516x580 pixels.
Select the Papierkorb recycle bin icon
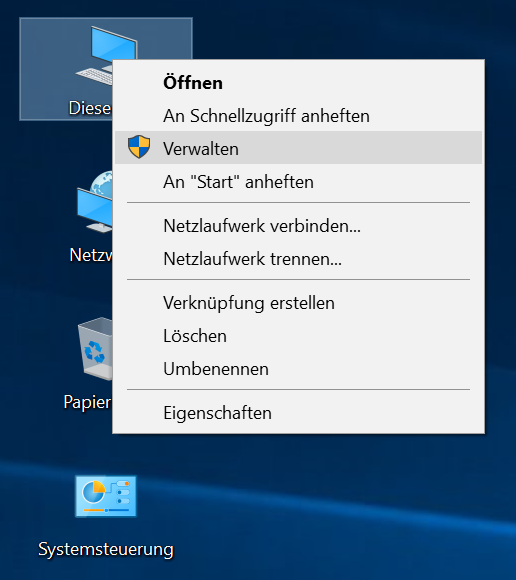click(95, 349)
